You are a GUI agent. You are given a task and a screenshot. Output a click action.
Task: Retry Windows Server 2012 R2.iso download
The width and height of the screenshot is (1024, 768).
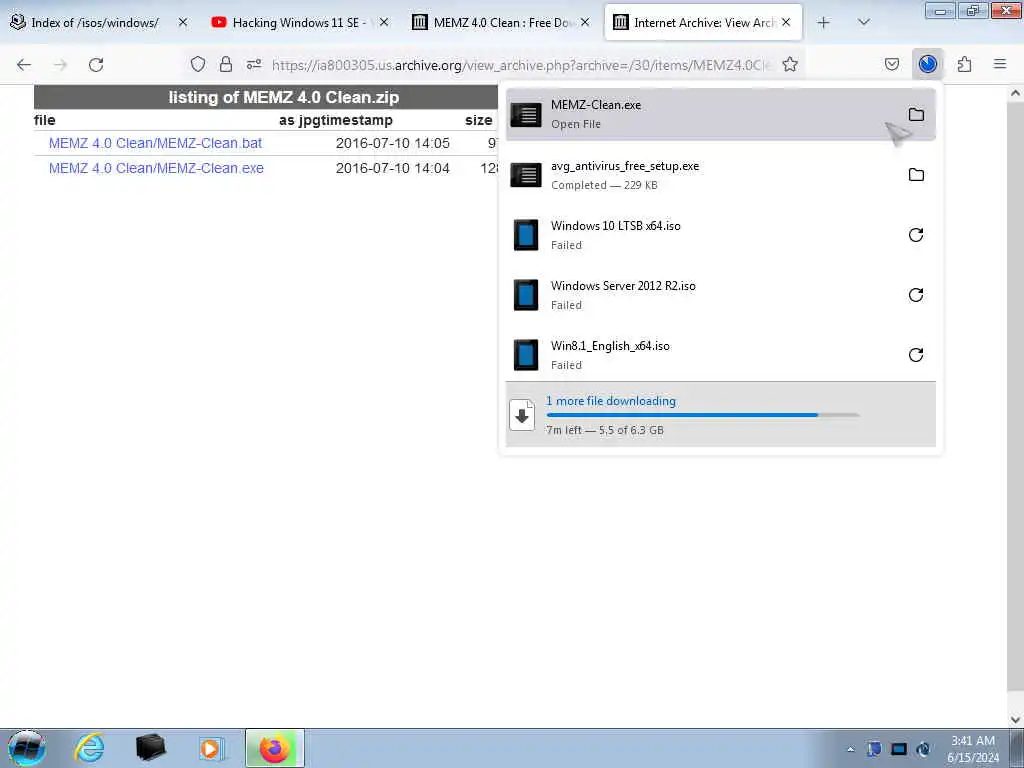[x=916, y=295]
